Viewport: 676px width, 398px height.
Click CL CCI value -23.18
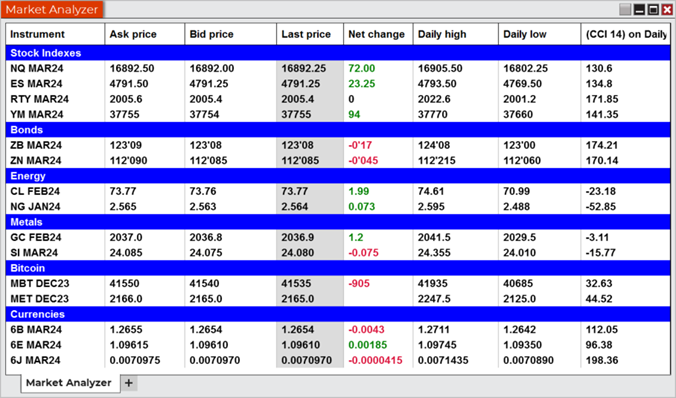coord(601,191)
